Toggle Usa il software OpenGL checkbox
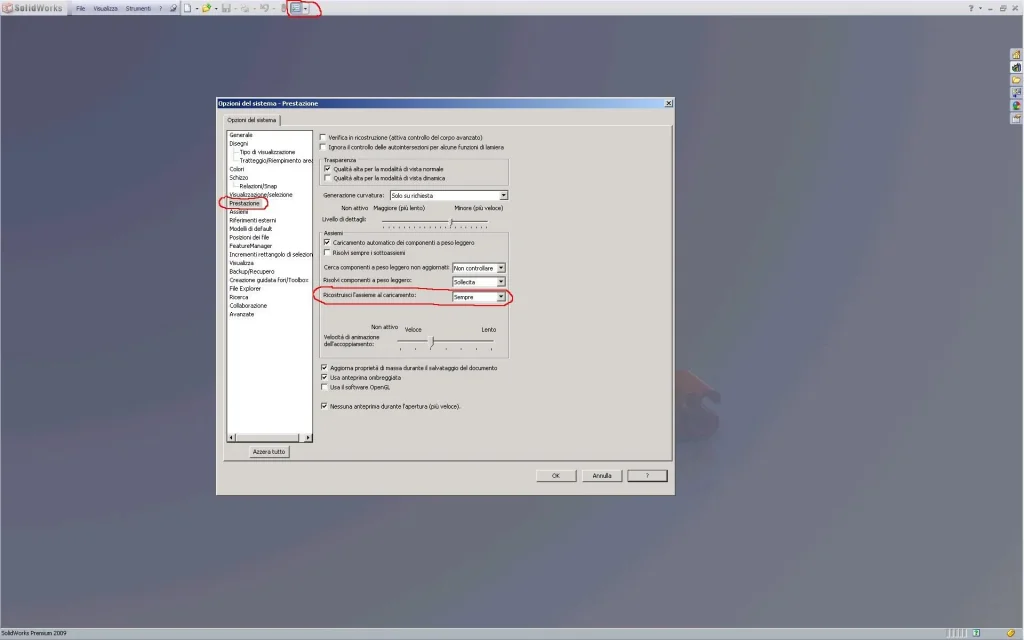Screen dimensions: 1024x640 click(x=323, y=387)
